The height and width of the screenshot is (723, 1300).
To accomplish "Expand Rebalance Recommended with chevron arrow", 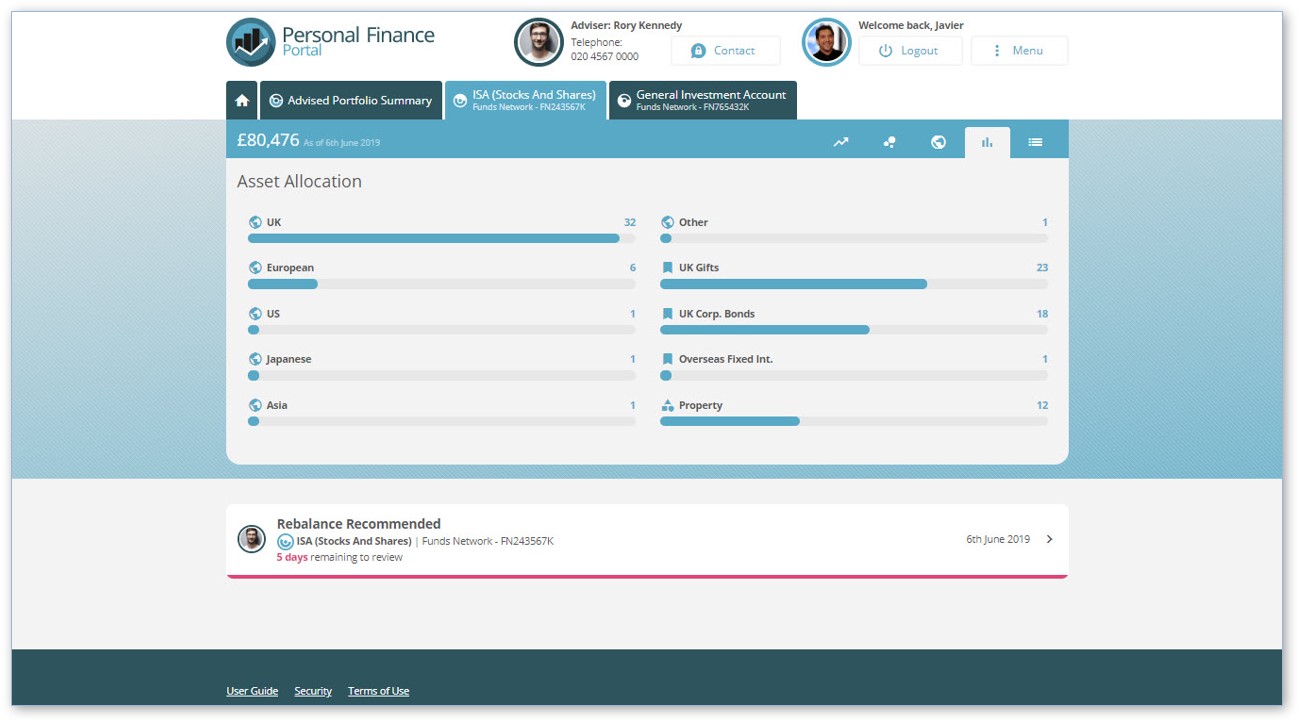I will pyautogui.click(x=1049, y=539).
